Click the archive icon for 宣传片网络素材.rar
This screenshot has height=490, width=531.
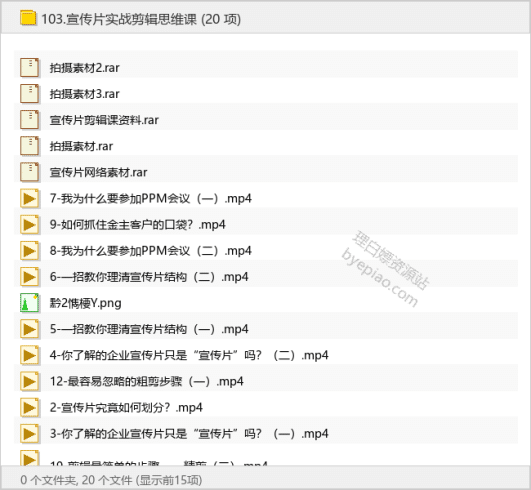coord(29,172)
